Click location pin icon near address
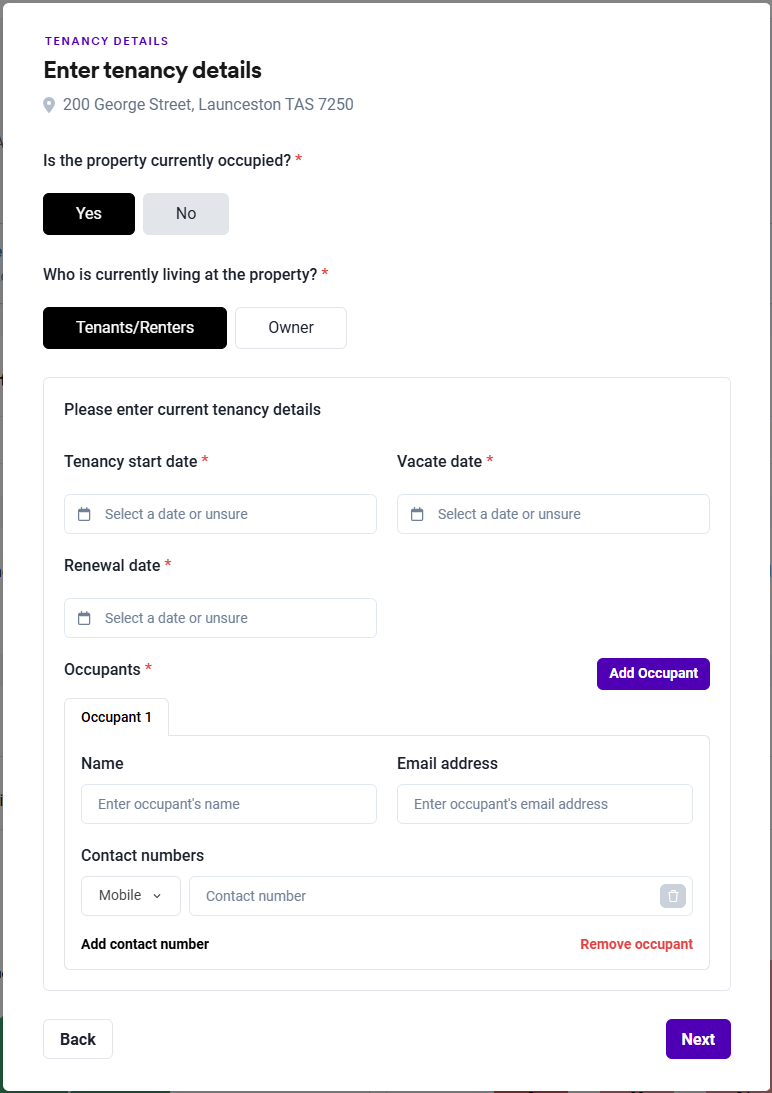 pos(49,105)
